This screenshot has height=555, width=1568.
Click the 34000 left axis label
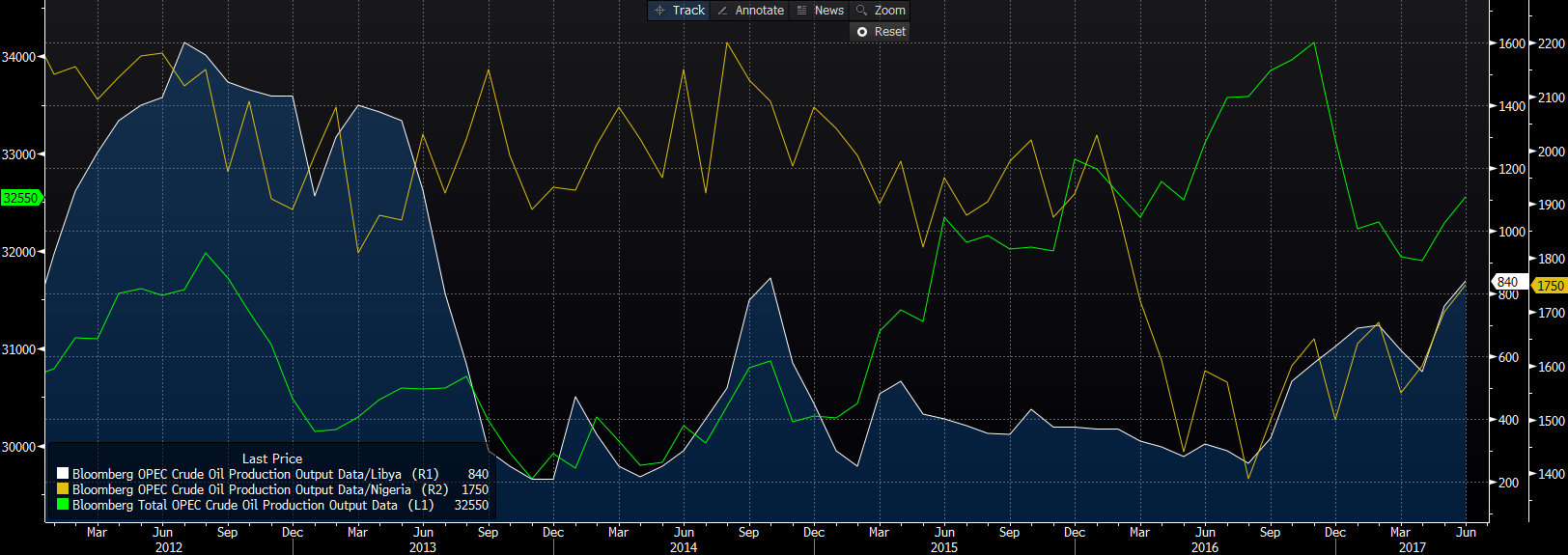click(x=18, y=57)
